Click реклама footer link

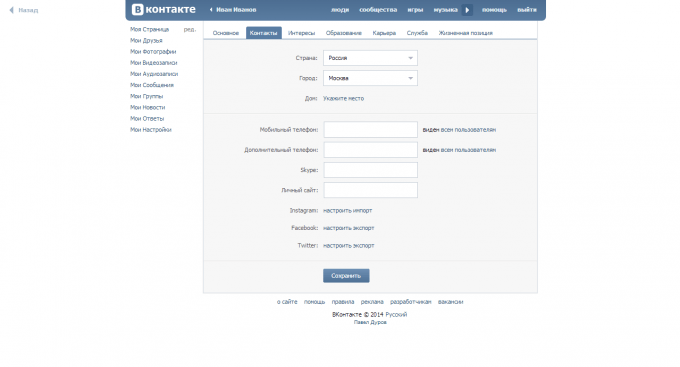coord(372,301)
